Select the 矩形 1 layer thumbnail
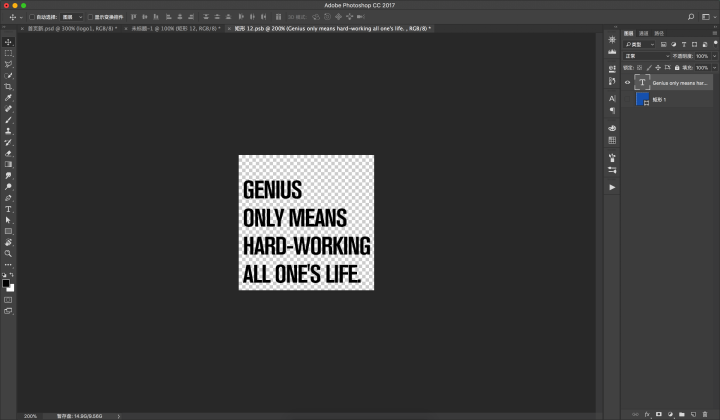The width and height of the screenshot is (720, 420). 642,100
